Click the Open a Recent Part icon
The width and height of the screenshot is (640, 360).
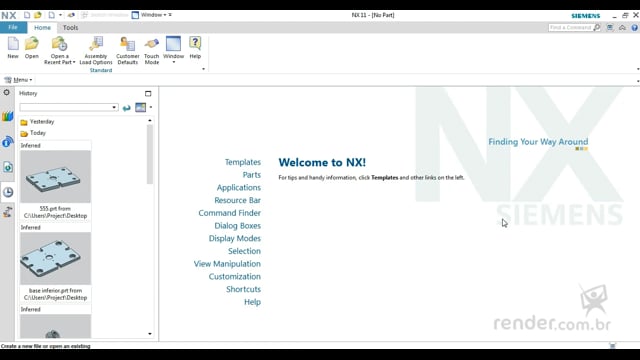pos(59,44)
